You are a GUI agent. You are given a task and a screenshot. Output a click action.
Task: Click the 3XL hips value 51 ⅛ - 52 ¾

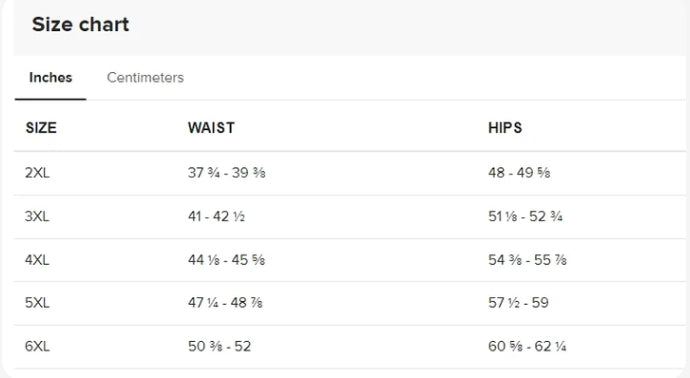[525, 216]
